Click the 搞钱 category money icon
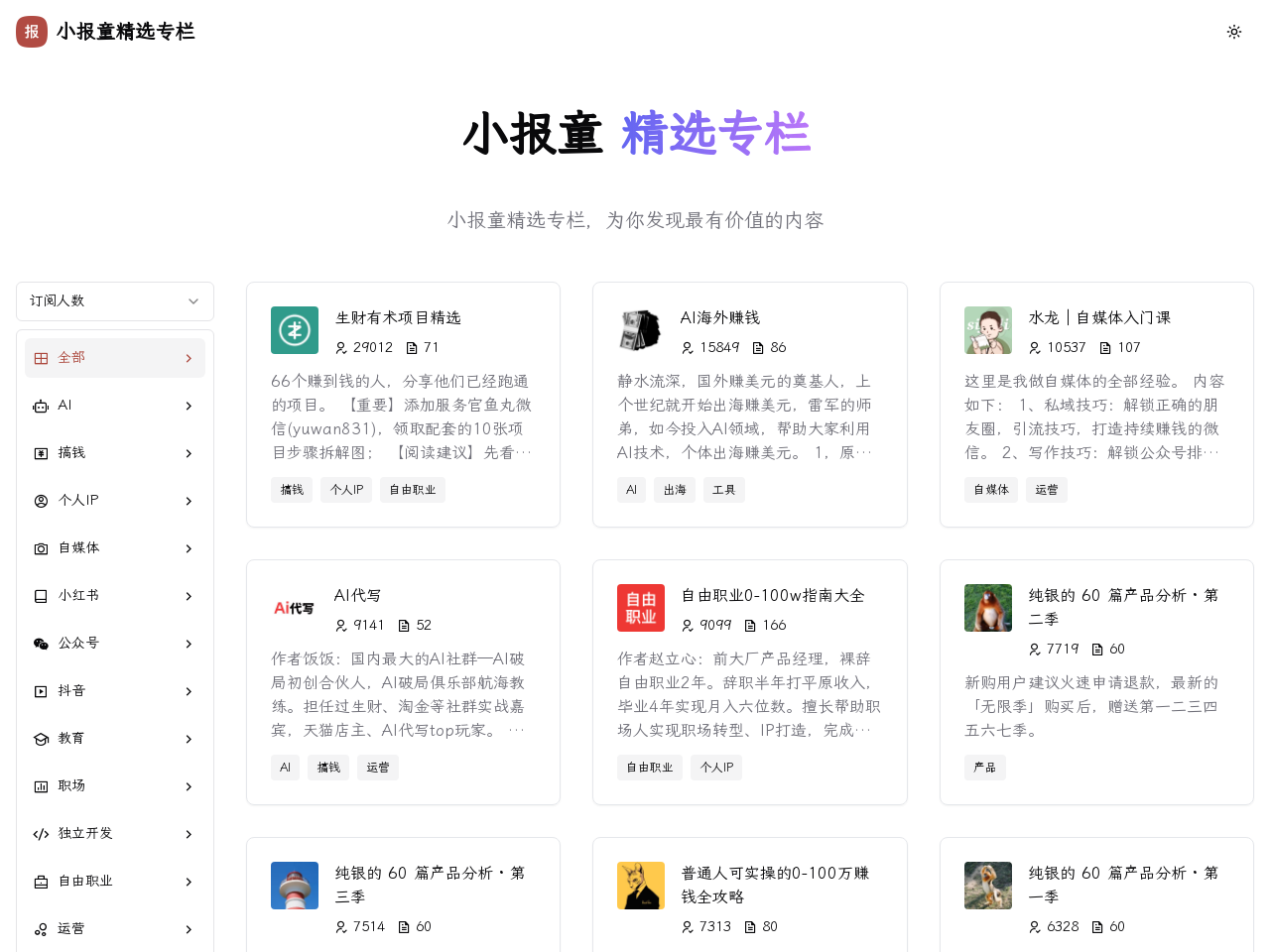Screen dimensions: 1270x952 pyautogui.click(x=41, y=453)
